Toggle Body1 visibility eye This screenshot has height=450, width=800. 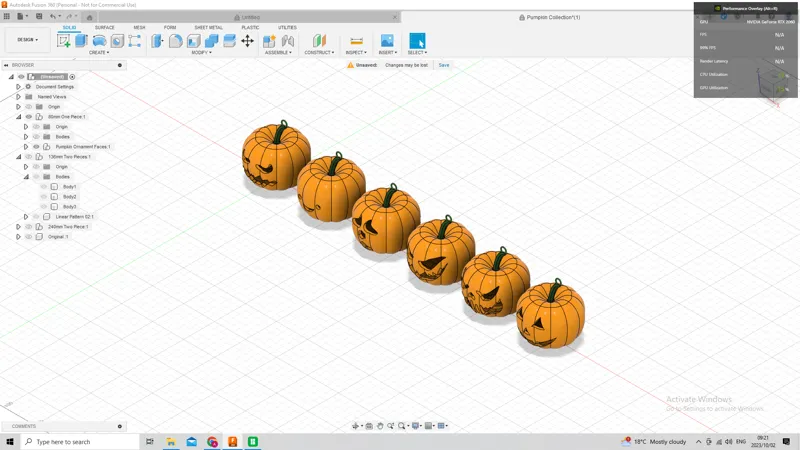pos(44,187)
